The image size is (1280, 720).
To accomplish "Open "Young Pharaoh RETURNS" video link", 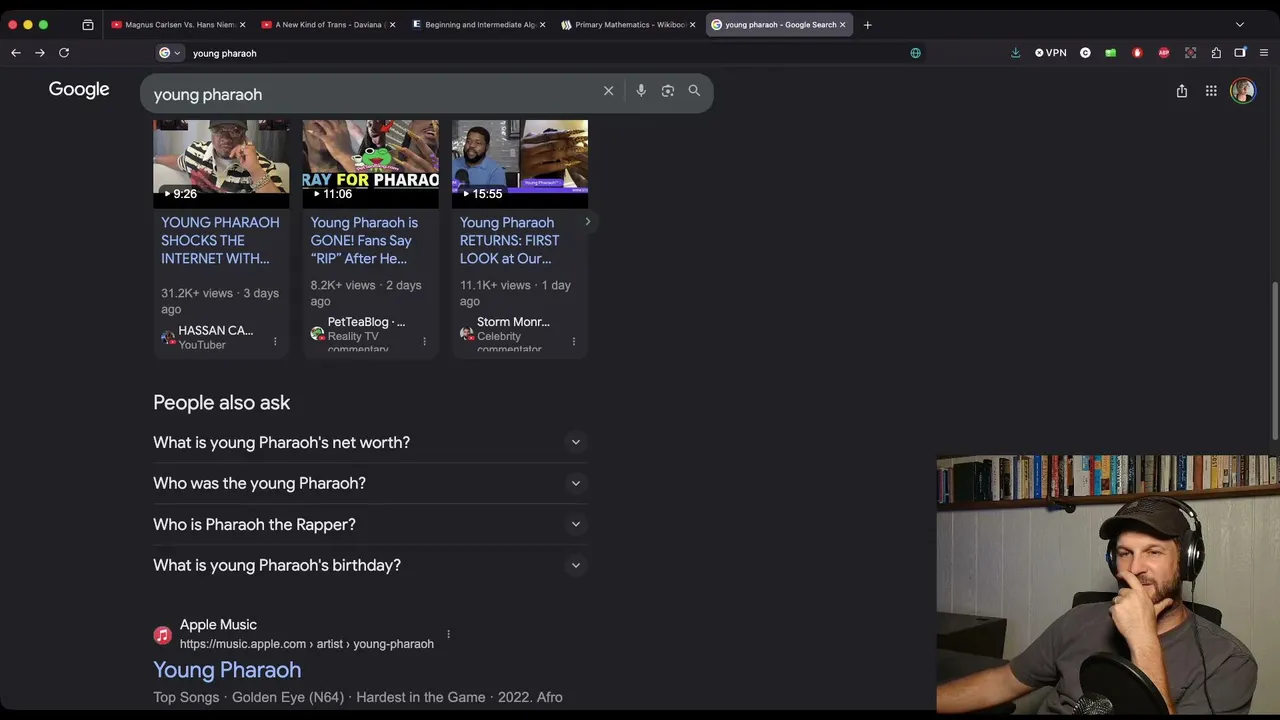I will coord(510,240).
